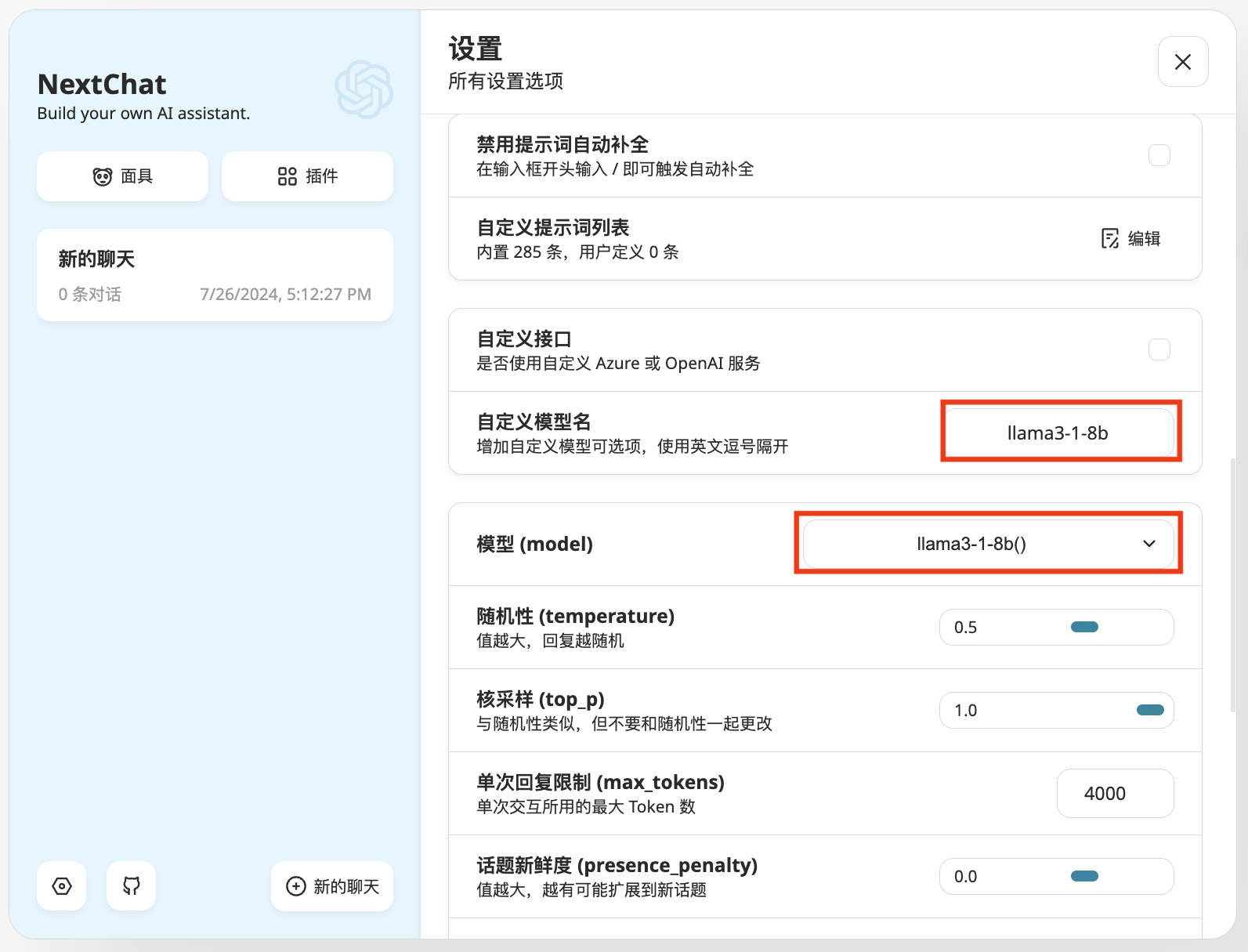Close the 设置 panel with X

(1183, 62)
